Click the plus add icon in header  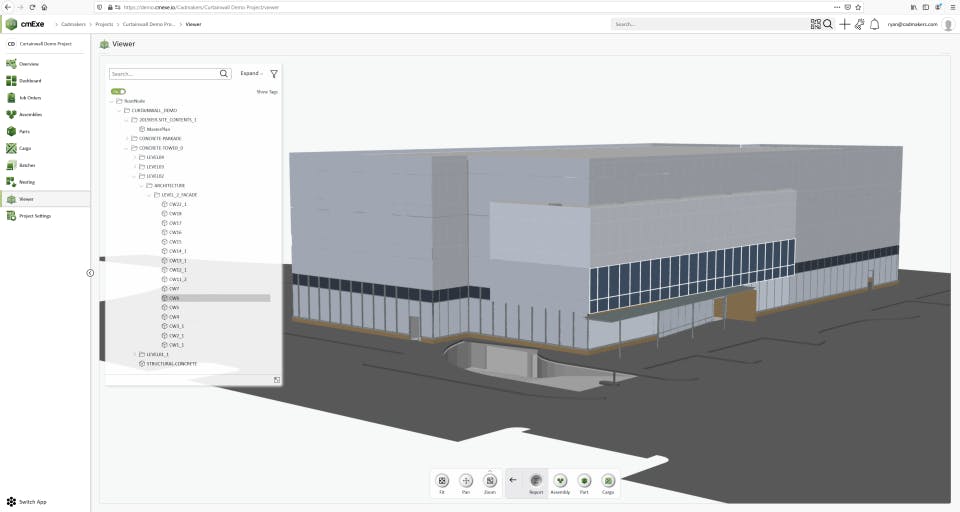click(x=844, y=24)
